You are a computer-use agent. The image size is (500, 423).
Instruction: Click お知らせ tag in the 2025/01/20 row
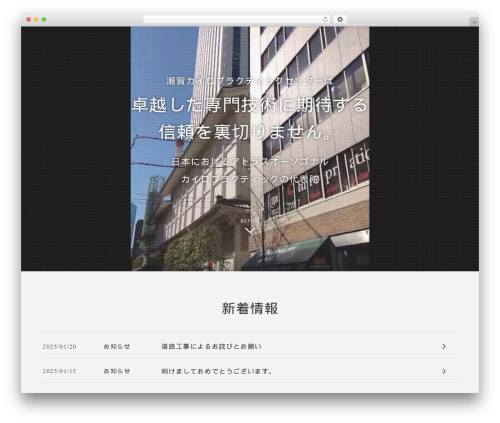pyautogui.click(x=117, y=347)
